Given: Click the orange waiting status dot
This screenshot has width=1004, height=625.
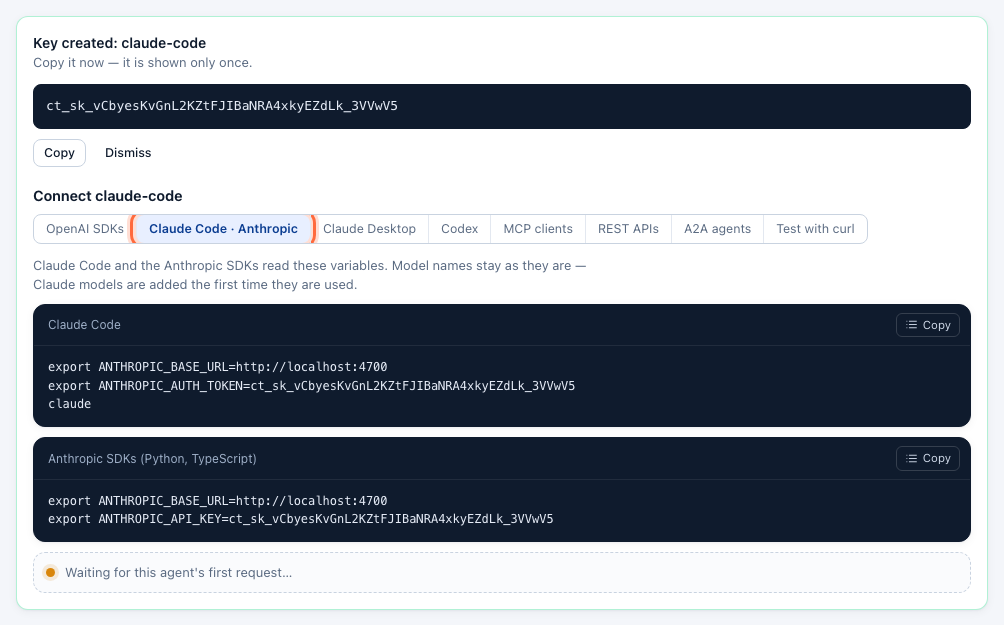Looking at the screenshot, I should (51, 572).
